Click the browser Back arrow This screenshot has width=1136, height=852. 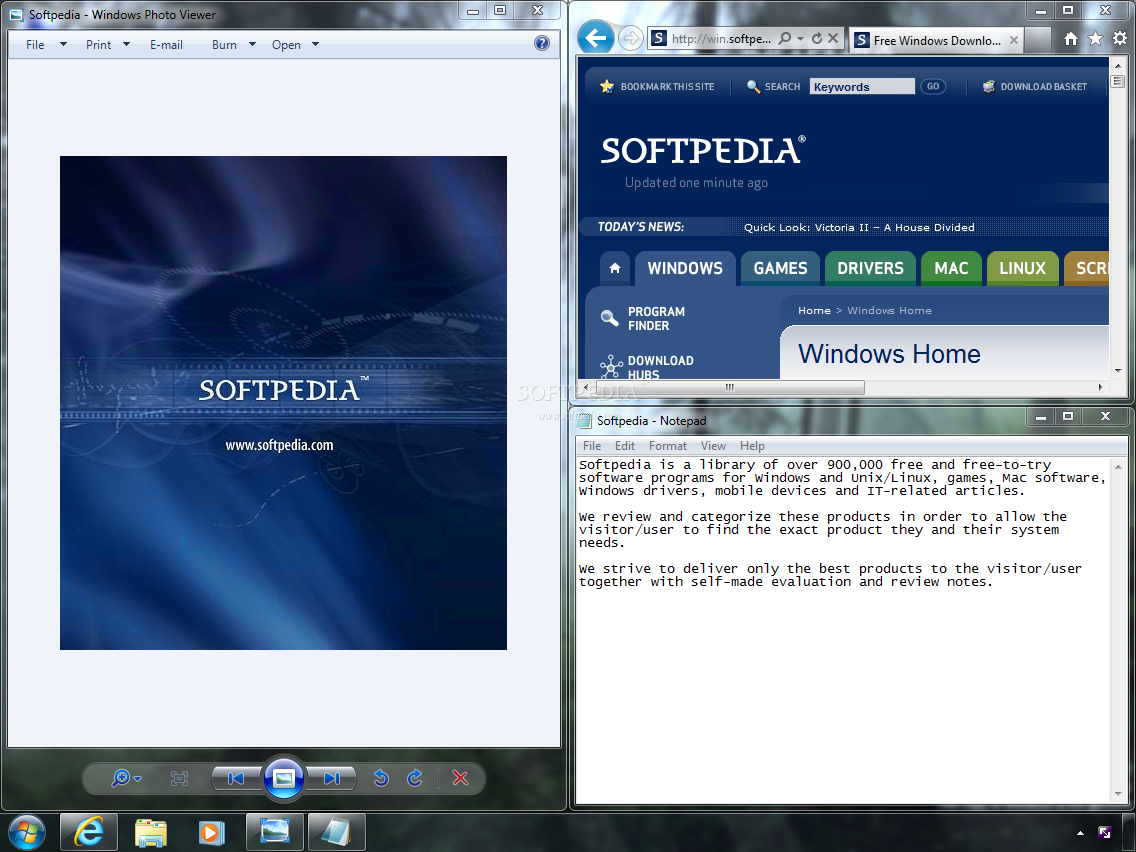[x=596, y=38]
